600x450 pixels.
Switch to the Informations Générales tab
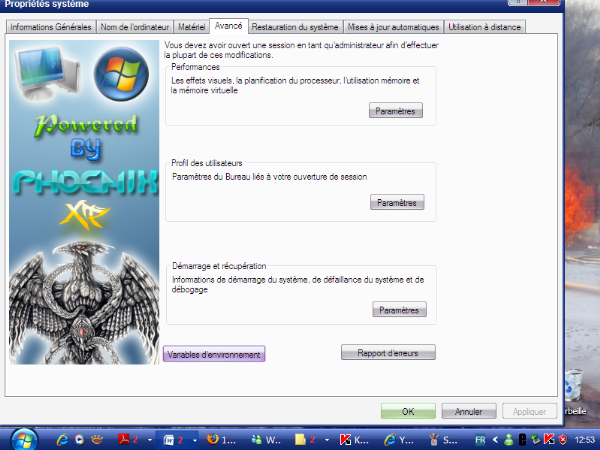(51, 27)
